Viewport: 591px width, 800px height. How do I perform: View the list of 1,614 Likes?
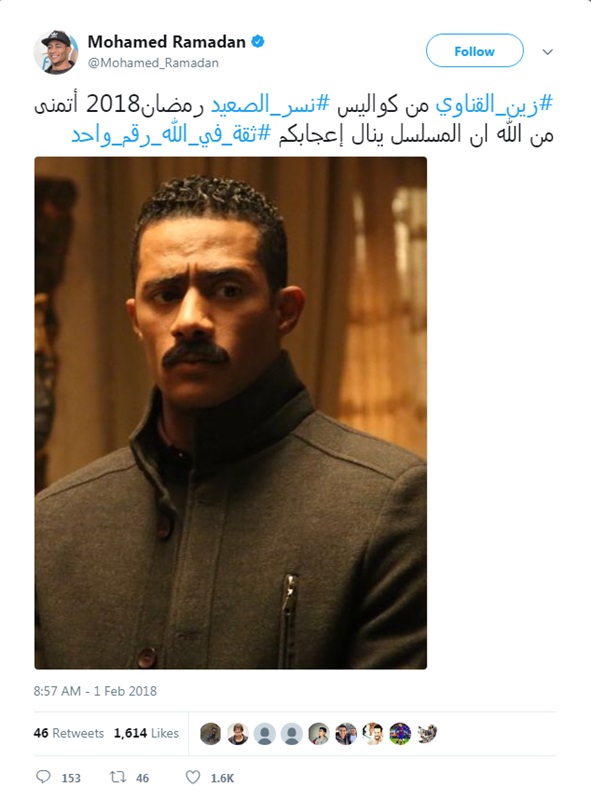(x=146, y=733)
